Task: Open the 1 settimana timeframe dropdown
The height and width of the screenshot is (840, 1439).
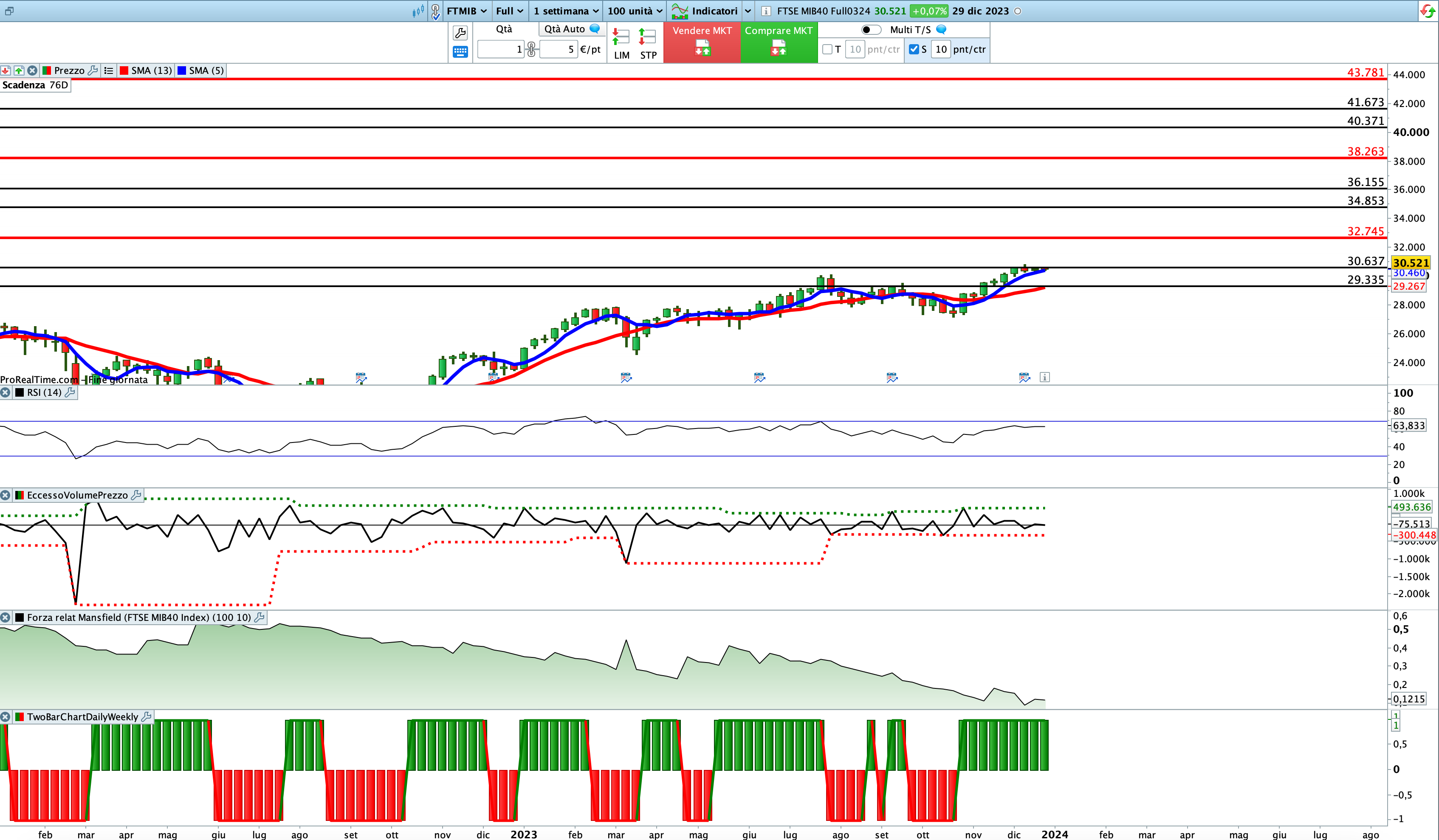Action: point(566,11)
